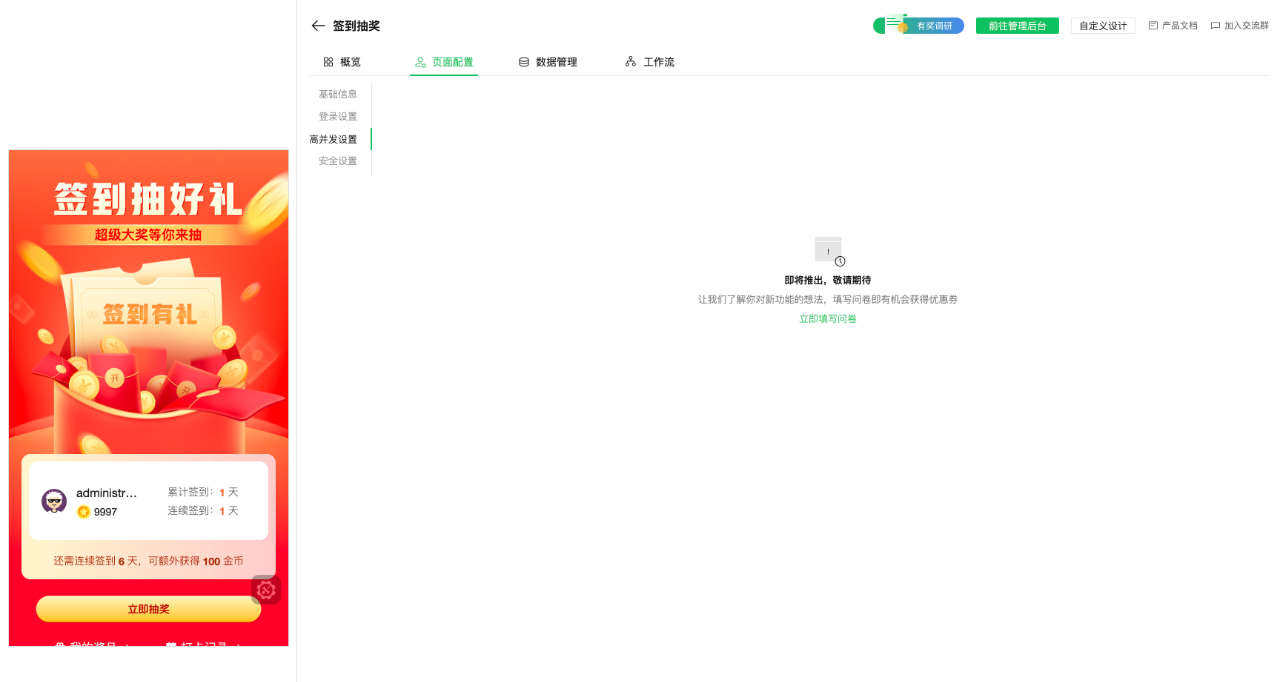The image size is (1280, 682).
Task: Click the 签到抽好礼 banner title in preview
Action: point(148,199)
